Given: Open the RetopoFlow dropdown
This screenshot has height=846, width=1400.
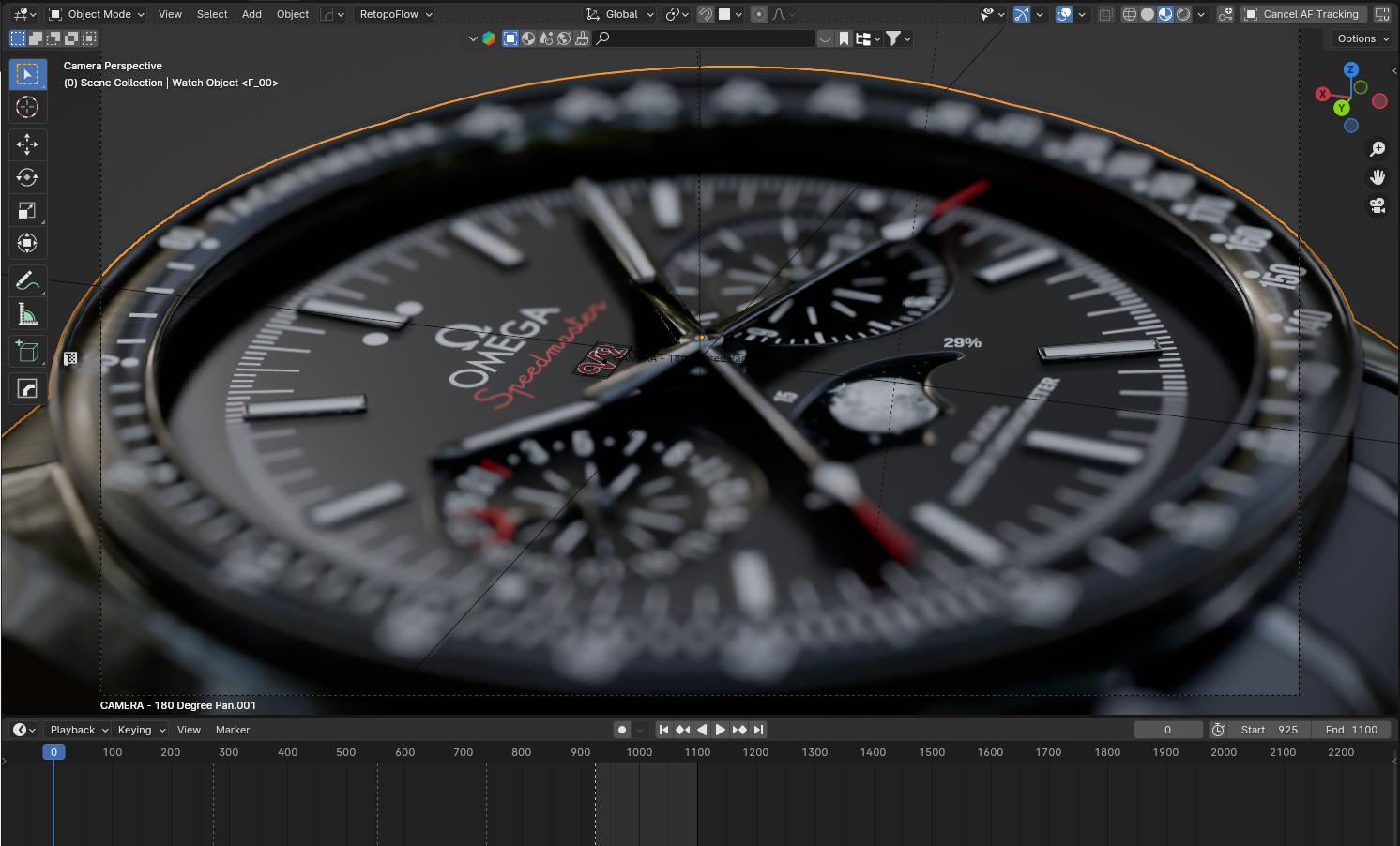Looking at the screenshot, I should click(x=395, y=14).
